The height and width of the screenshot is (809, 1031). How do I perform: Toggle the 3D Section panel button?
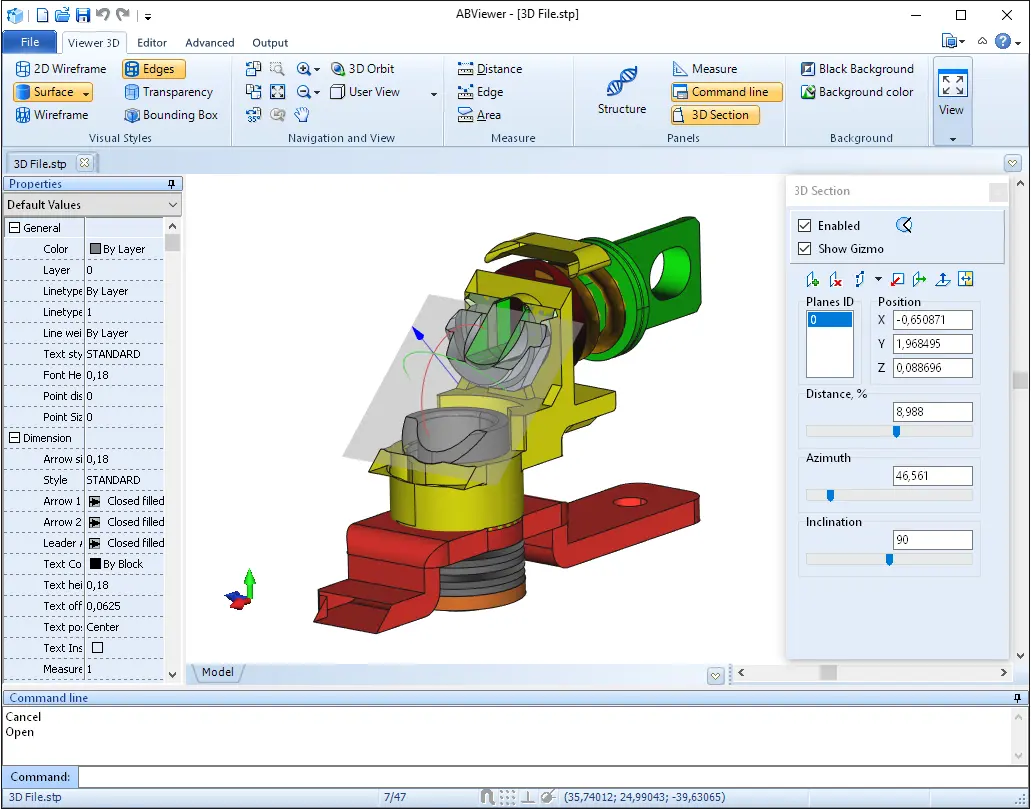click(x=715, y=115)
